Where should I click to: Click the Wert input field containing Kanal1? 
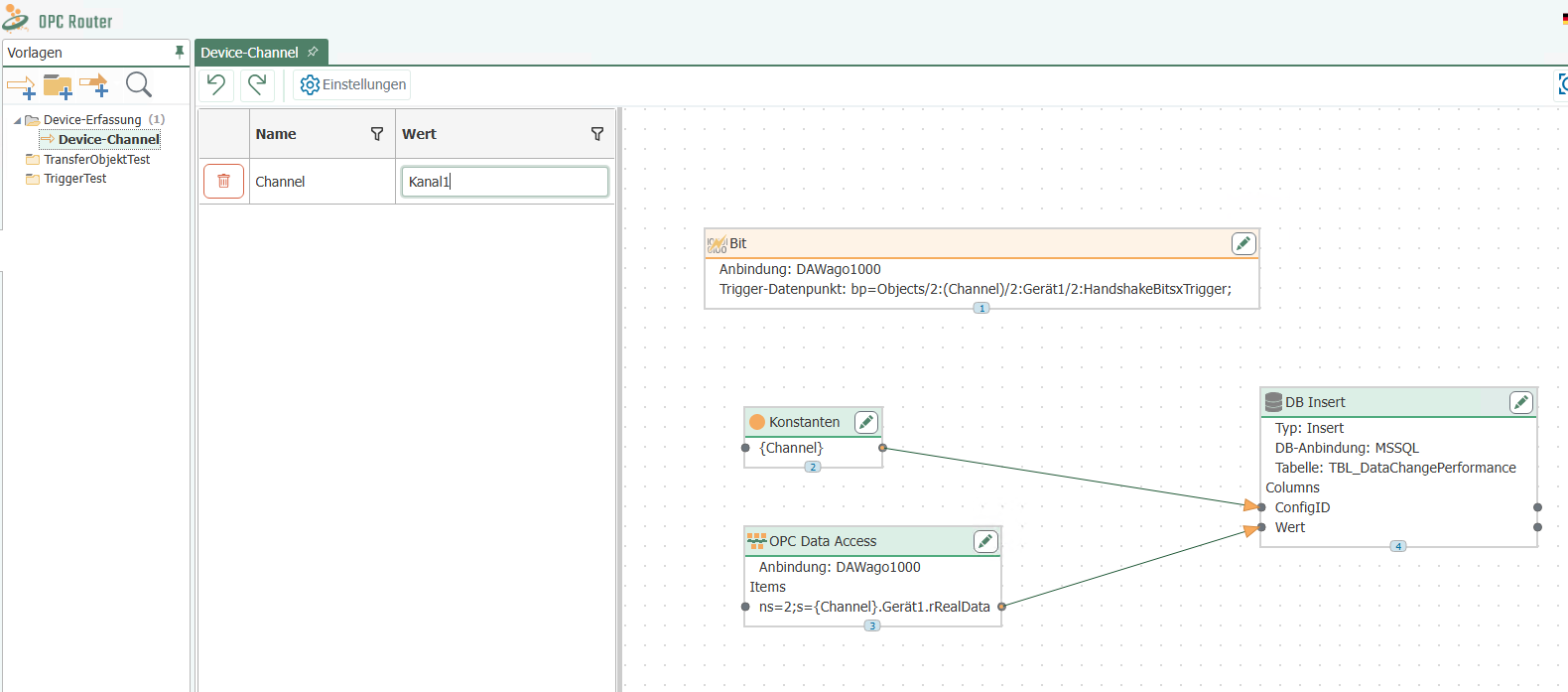[504, 182]
